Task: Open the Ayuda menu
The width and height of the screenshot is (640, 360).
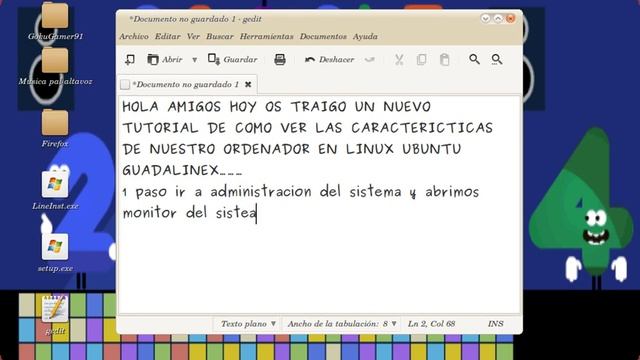Action: coord(365,36)
